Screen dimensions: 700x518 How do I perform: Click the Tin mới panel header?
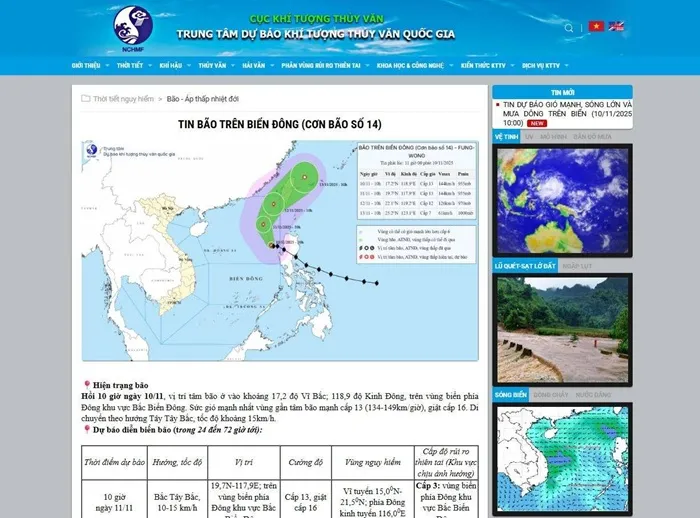(x=562, y=92)
